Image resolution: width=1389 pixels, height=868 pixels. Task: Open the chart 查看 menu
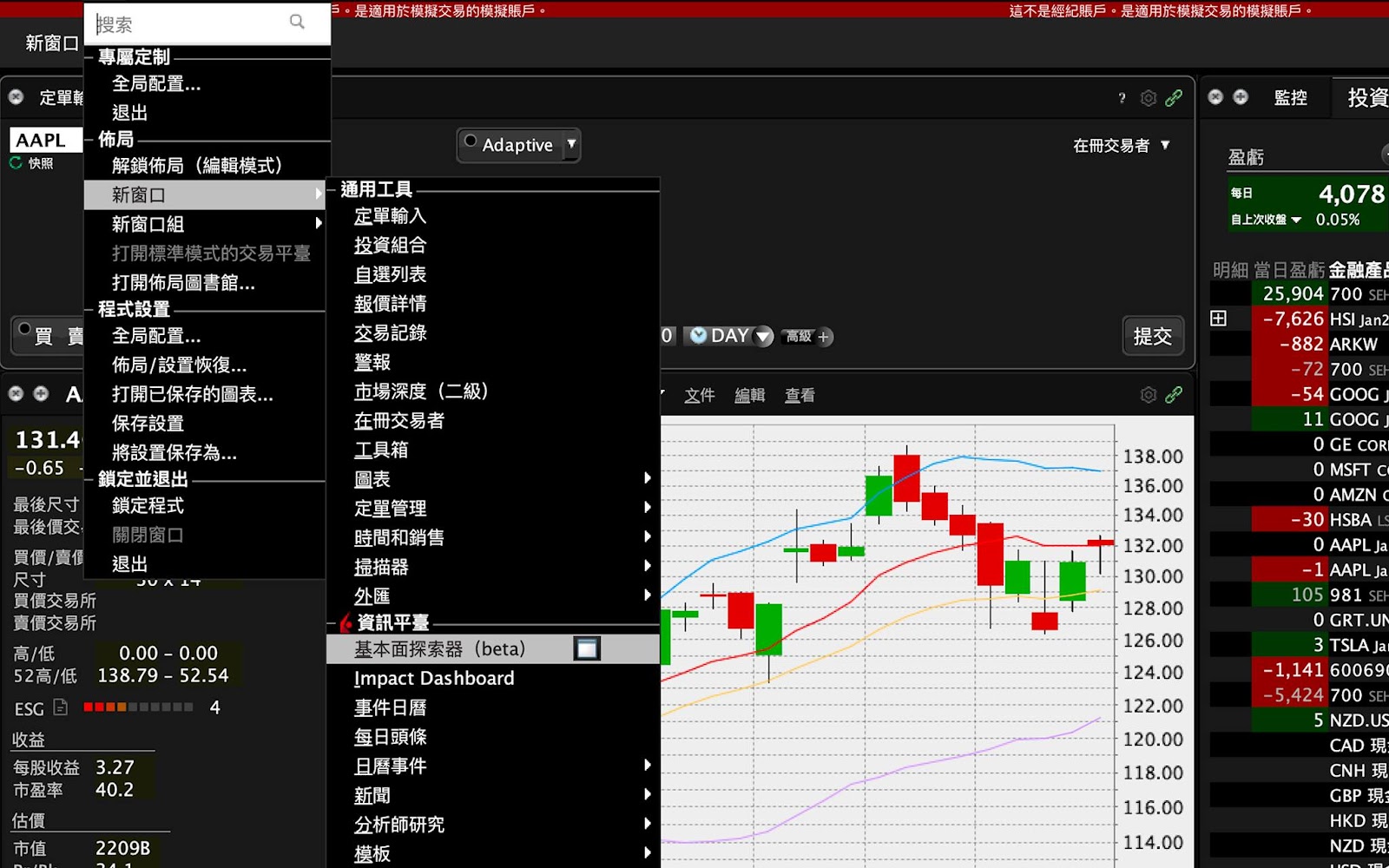click(x=800, y=396)
